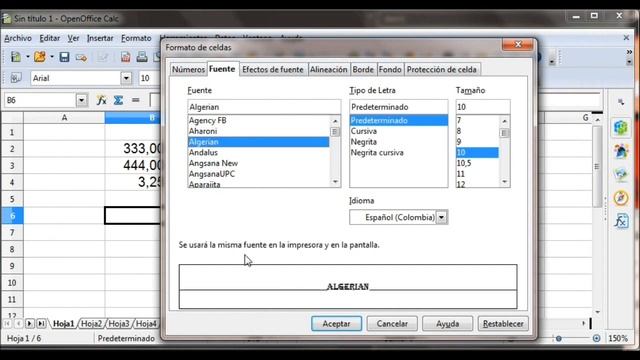Open the Borde tab
Image resolution: width=640 pixels, height=360 pixels.
pos(363,69)
